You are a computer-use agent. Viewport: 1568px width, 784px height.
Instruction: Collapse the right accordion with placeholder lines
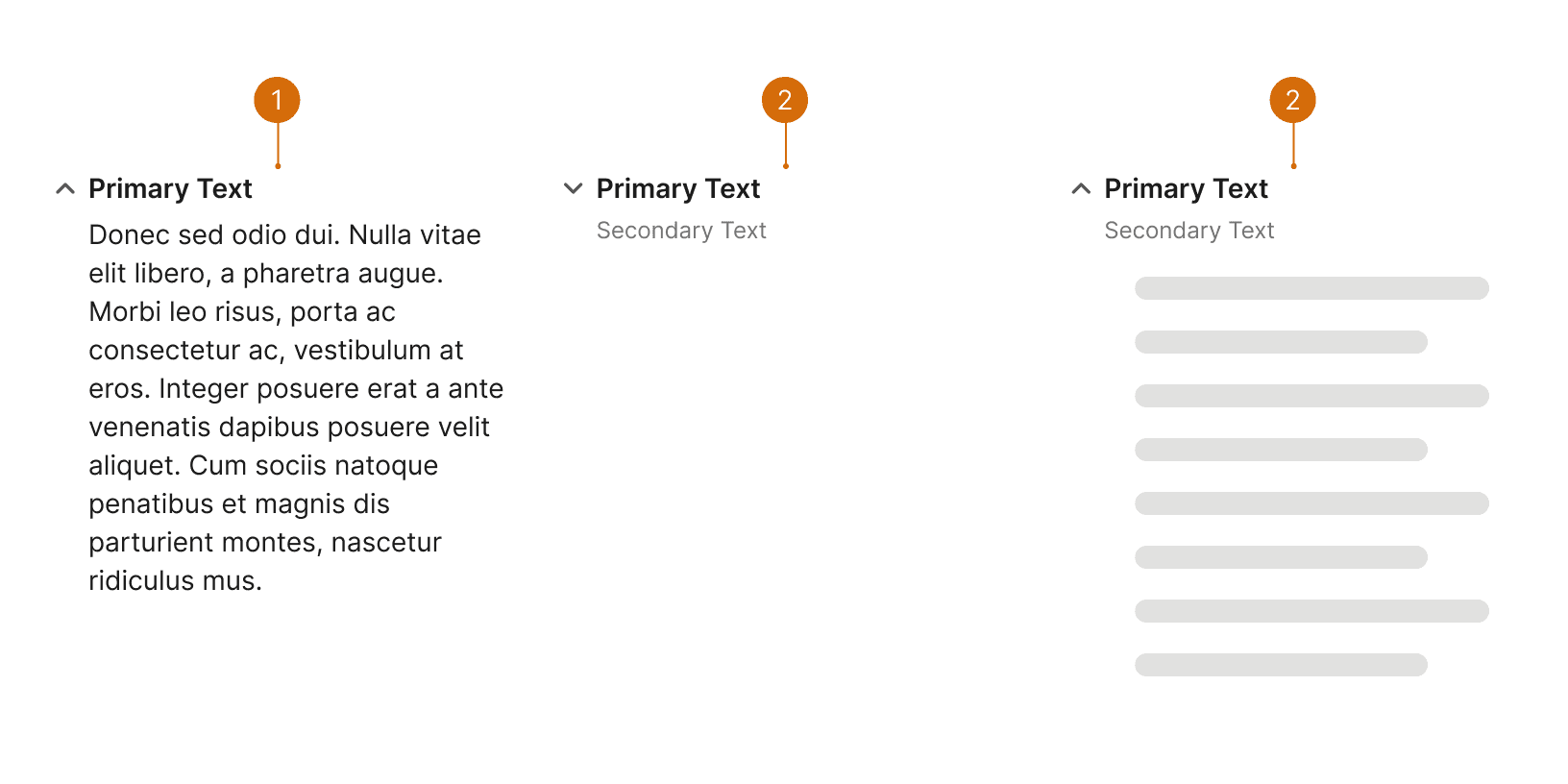(x=1081, y=189)
